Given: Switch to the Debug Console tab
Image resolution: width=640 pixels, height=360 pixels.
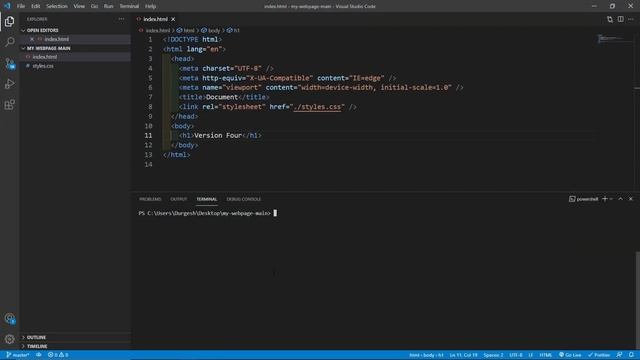Looking at the screenshot, I should click(244, 199).
